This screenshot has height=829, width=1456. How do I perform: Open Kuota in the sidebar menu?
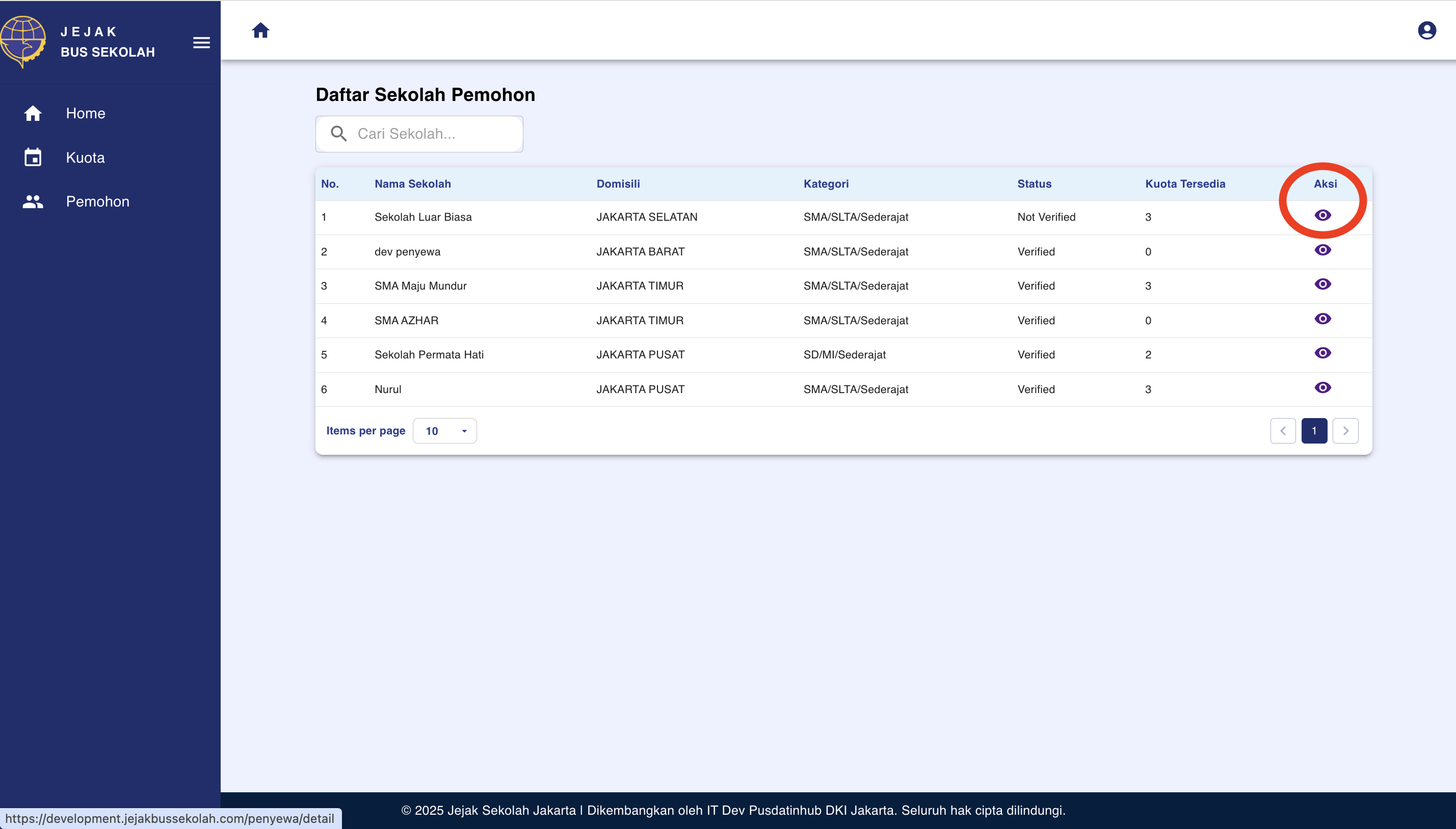pyautogui.click(x=85, y=158)
